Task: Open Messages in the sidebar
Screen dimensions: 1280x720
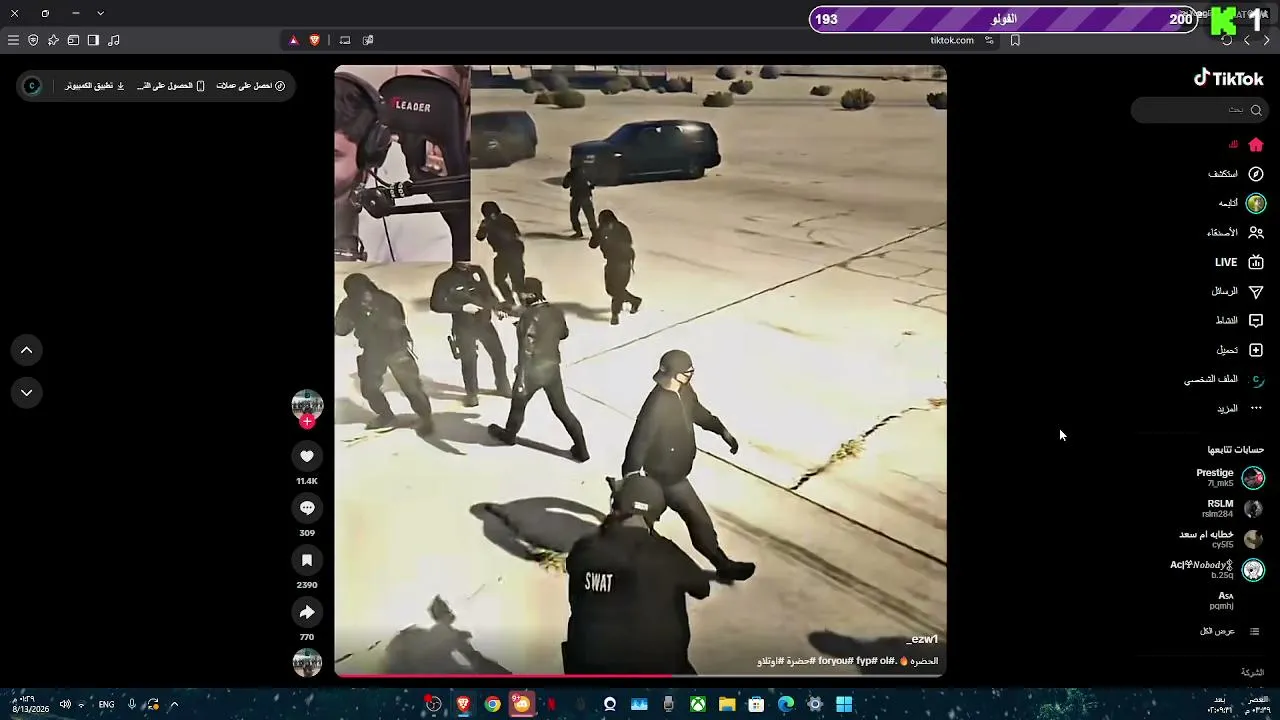Action: click(x=1237, y=291)
